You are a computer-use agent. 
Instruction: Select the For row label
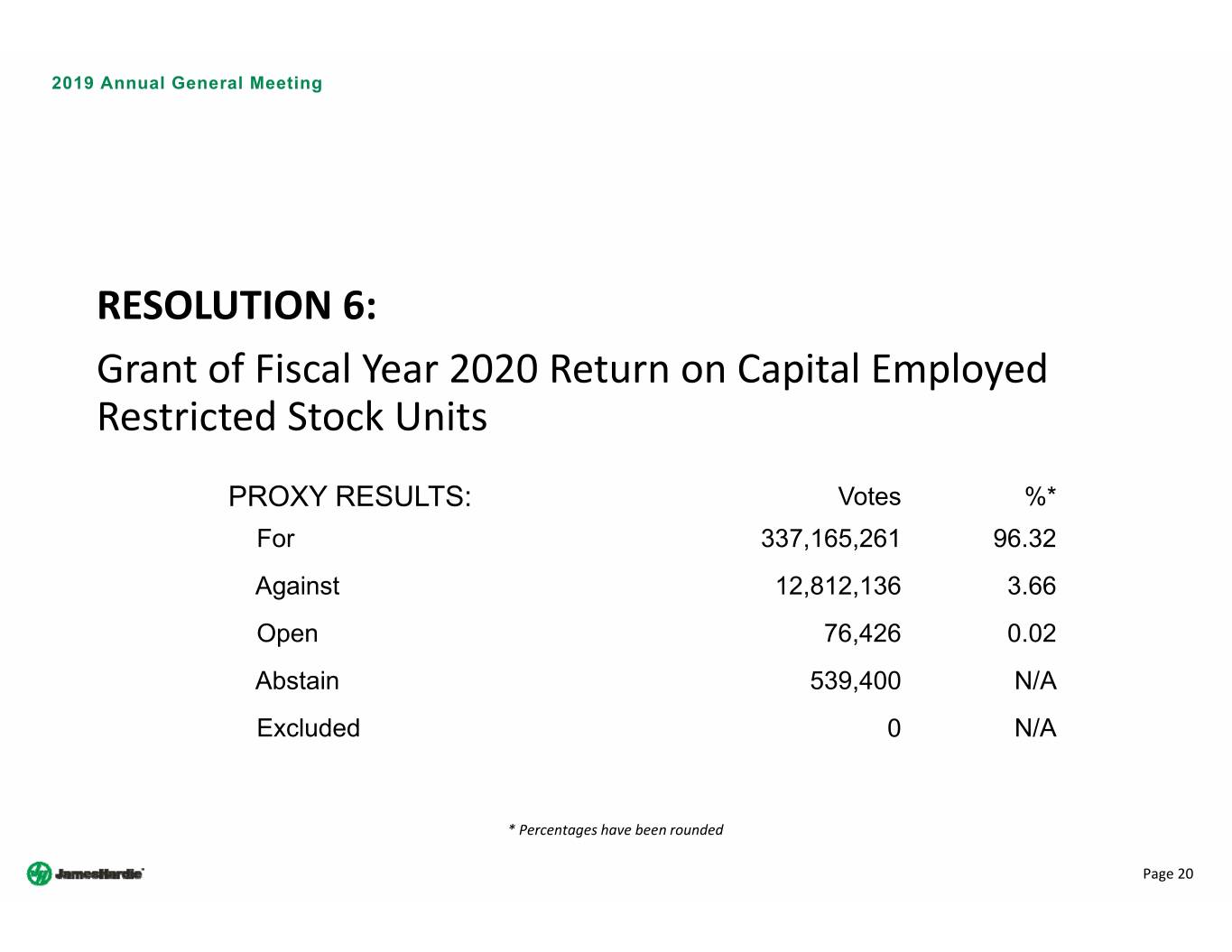coord(275,539)
